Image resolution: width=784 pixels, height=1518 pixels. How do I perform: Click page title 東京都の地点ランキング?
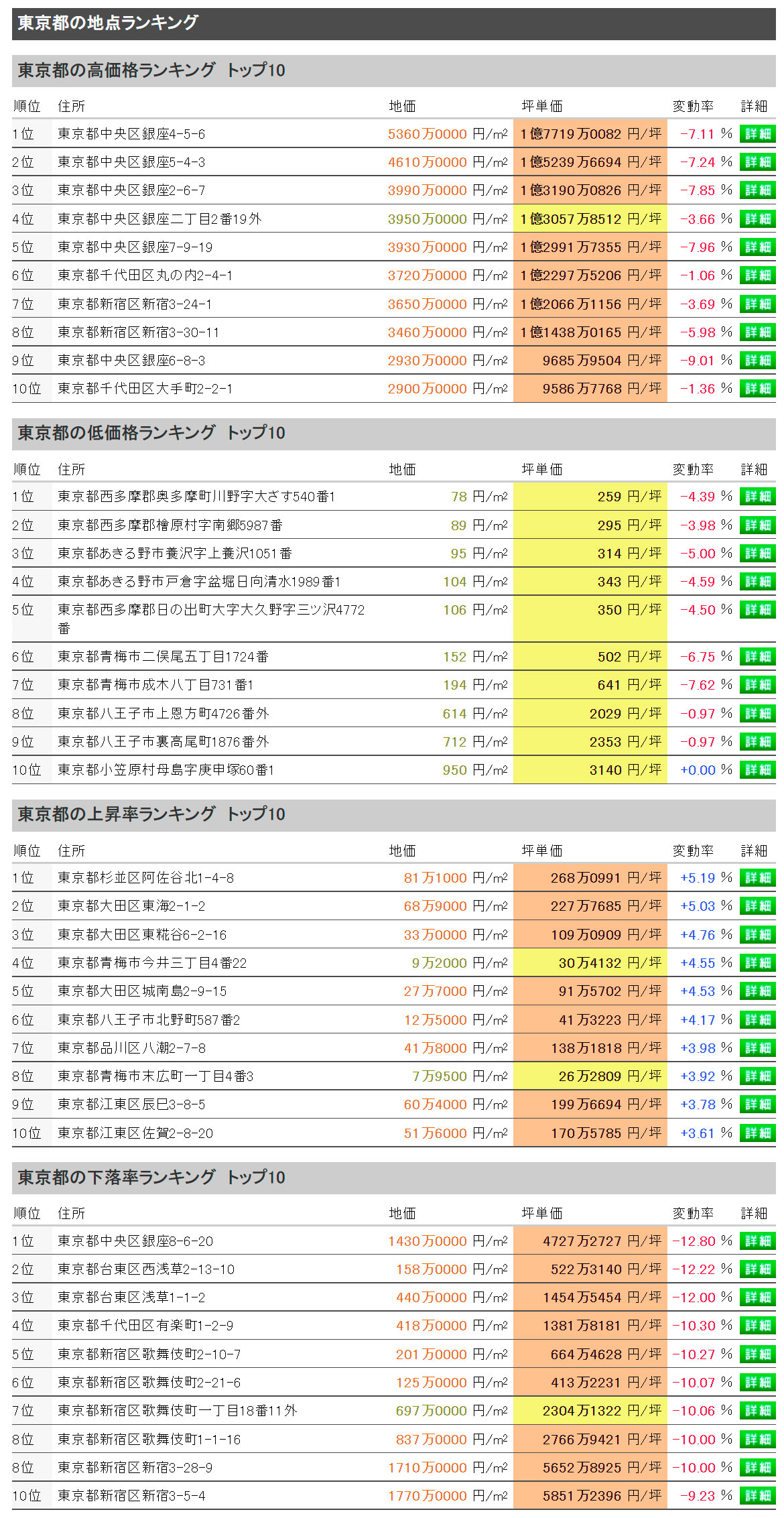click(x=108, y=23)
